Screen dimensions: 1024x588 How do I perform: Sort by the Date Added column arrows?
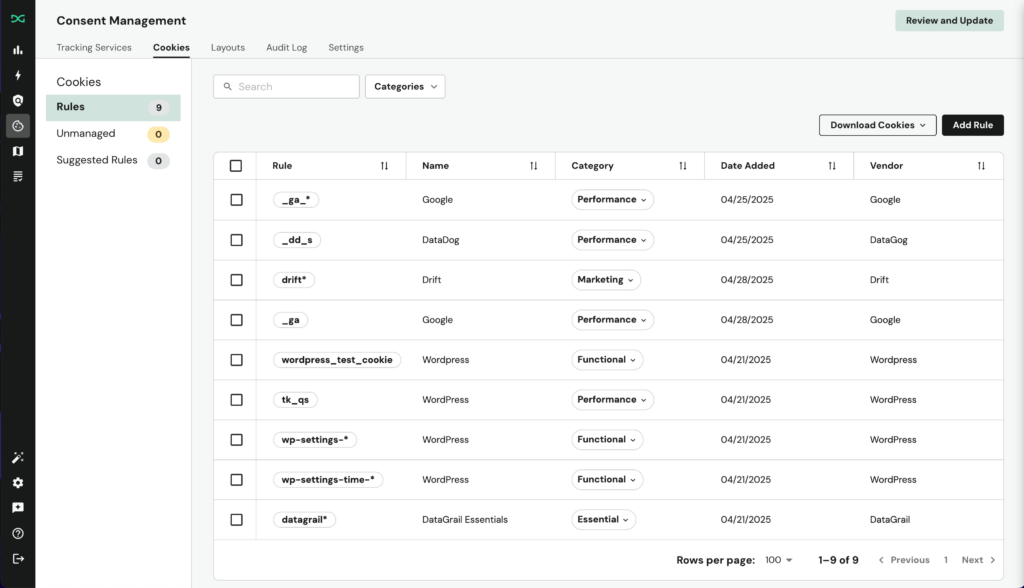pyautogui.click(x=832, y=166)
